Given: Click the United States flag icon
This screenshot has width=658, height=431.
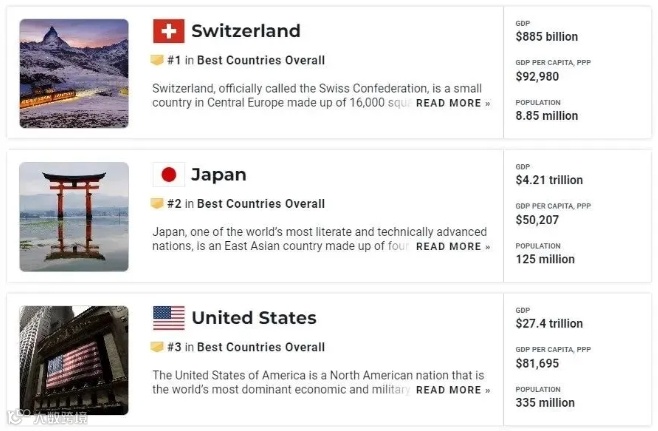Looking at the screenshot, I should pos(169,318).
